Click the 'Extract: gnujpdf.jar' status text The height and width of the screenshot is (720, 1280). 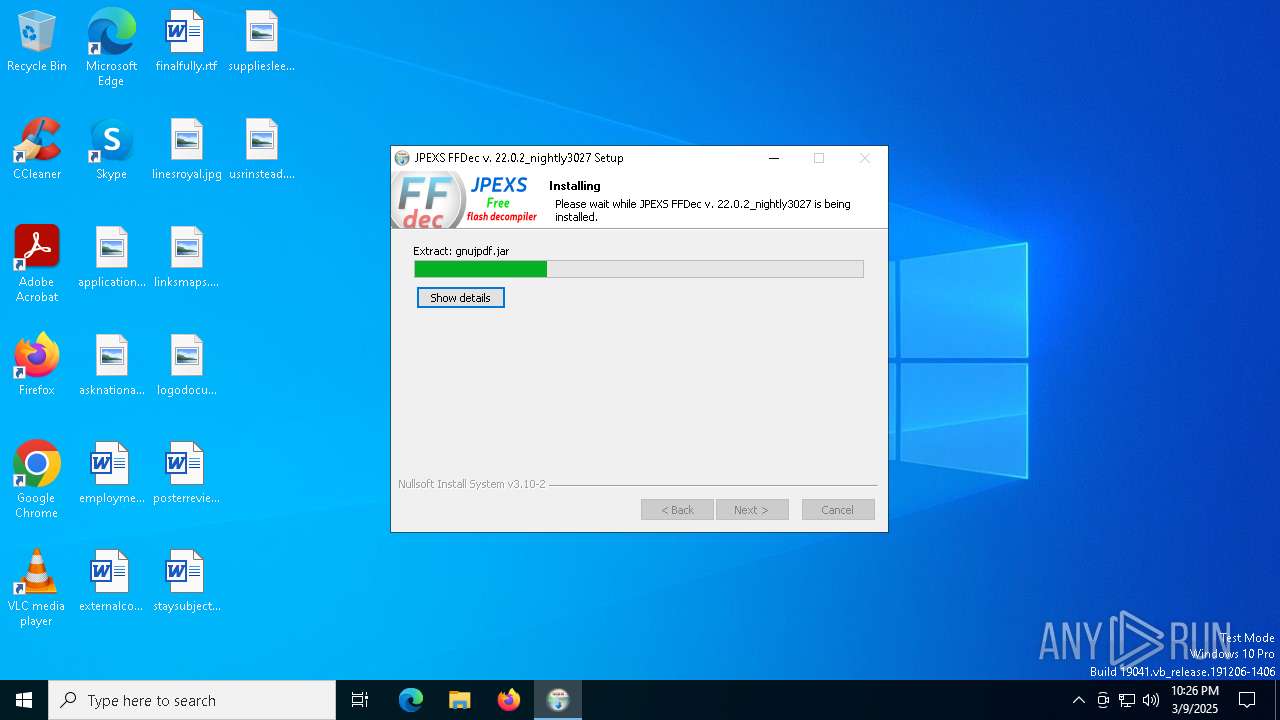tap(461, 251)
